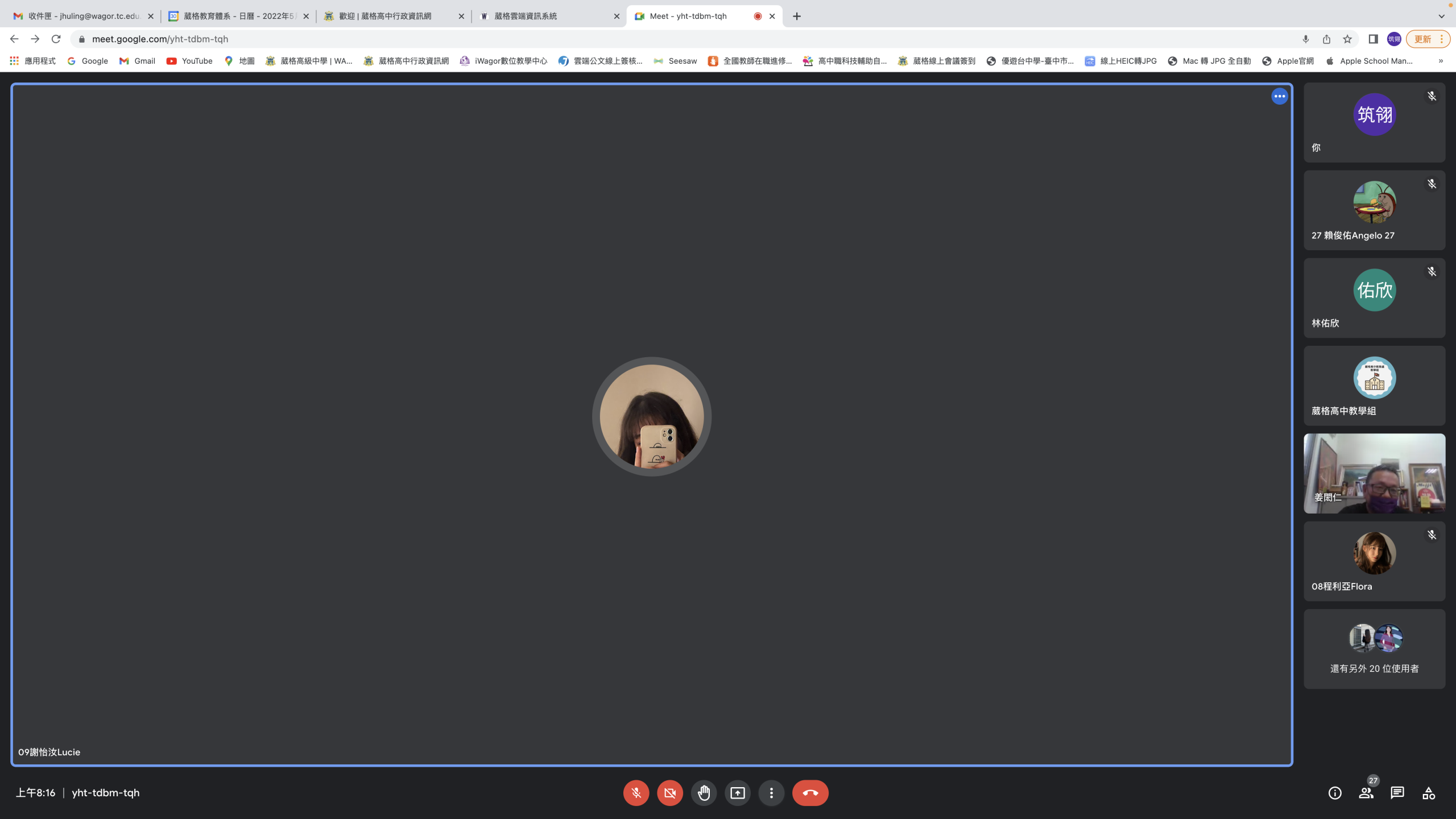Expand the hidden bookmarks chevron
The height and width of the screenshot is (819, 1456).
[1441, 61]
